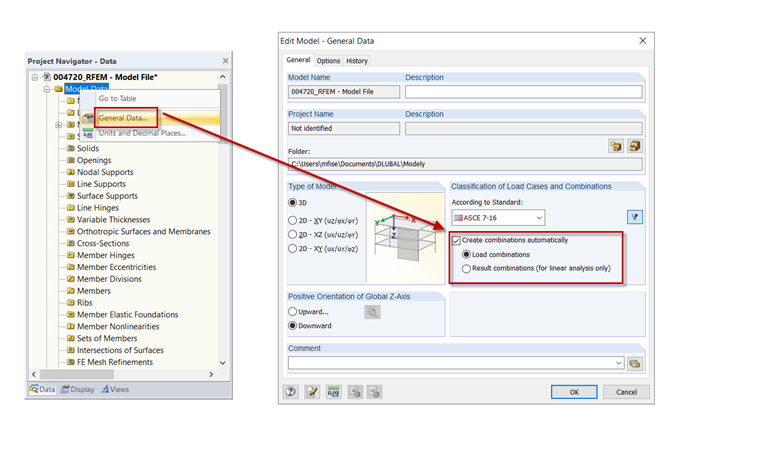Open units and decimal places icon in footer
The image size is (760, 454).
coord(333,391)
